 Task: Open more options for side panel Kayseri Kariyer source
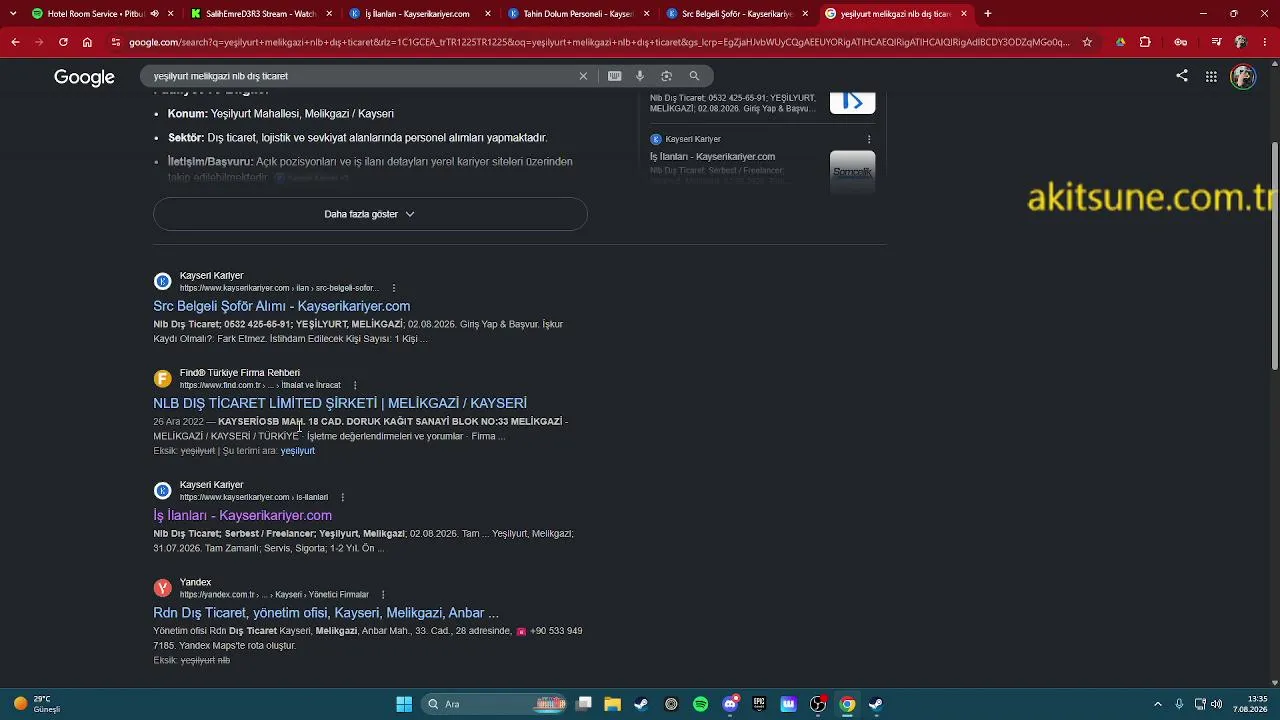tap(869, 139)
